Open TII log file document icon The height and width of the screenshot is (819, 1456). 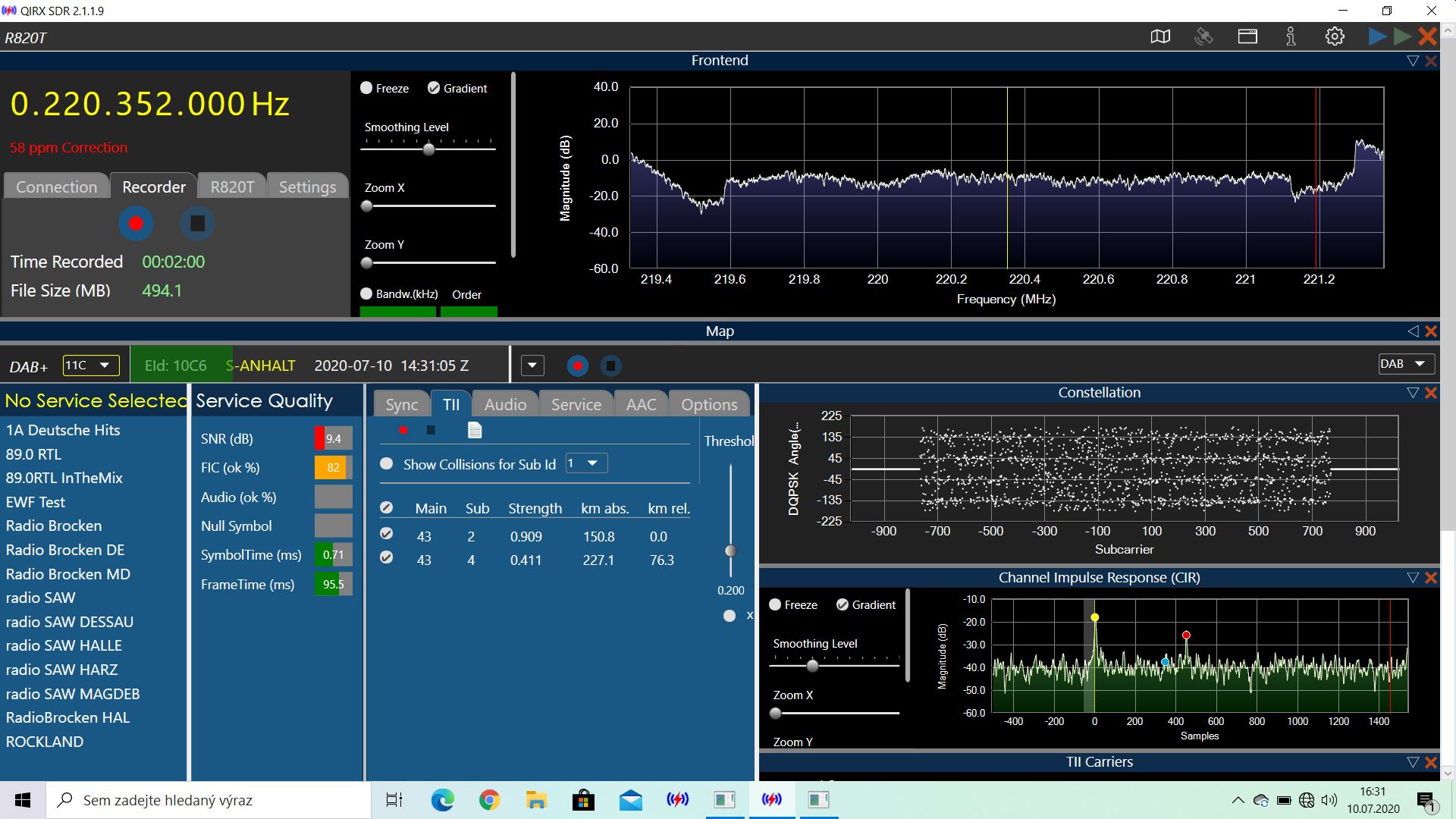pos(475,431)
